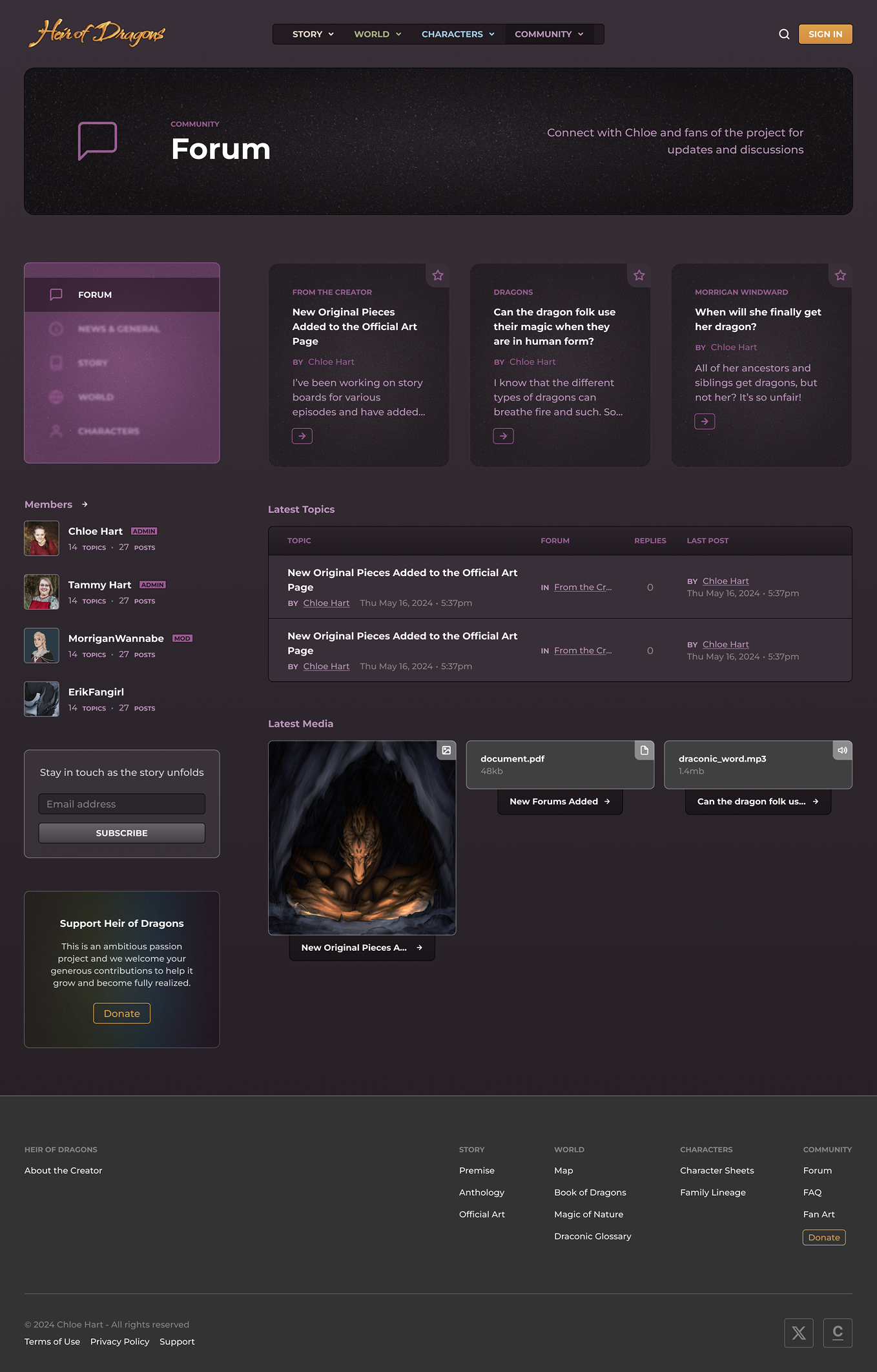This screenshot has height=1372, width=877.
Task: View MorriganWannabe's avatar
Action: click(x=41, y=645)
